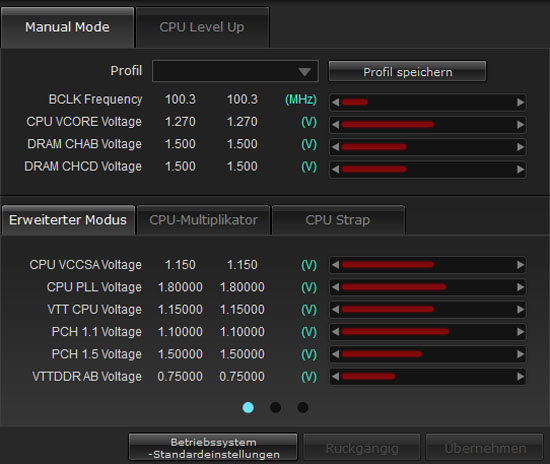This screenshot has width=550, height=464.
Task: Adjust the PCH 1.5 Voltage slider
Action: pyautogui.click(x=428, y=354)
